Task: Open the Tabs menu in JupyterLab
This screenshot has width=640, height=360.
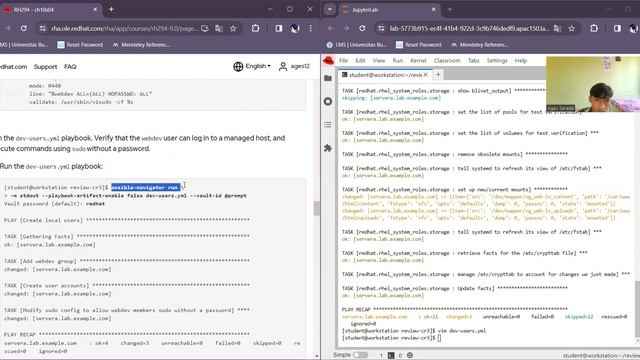Action: (x=473, y=60)
